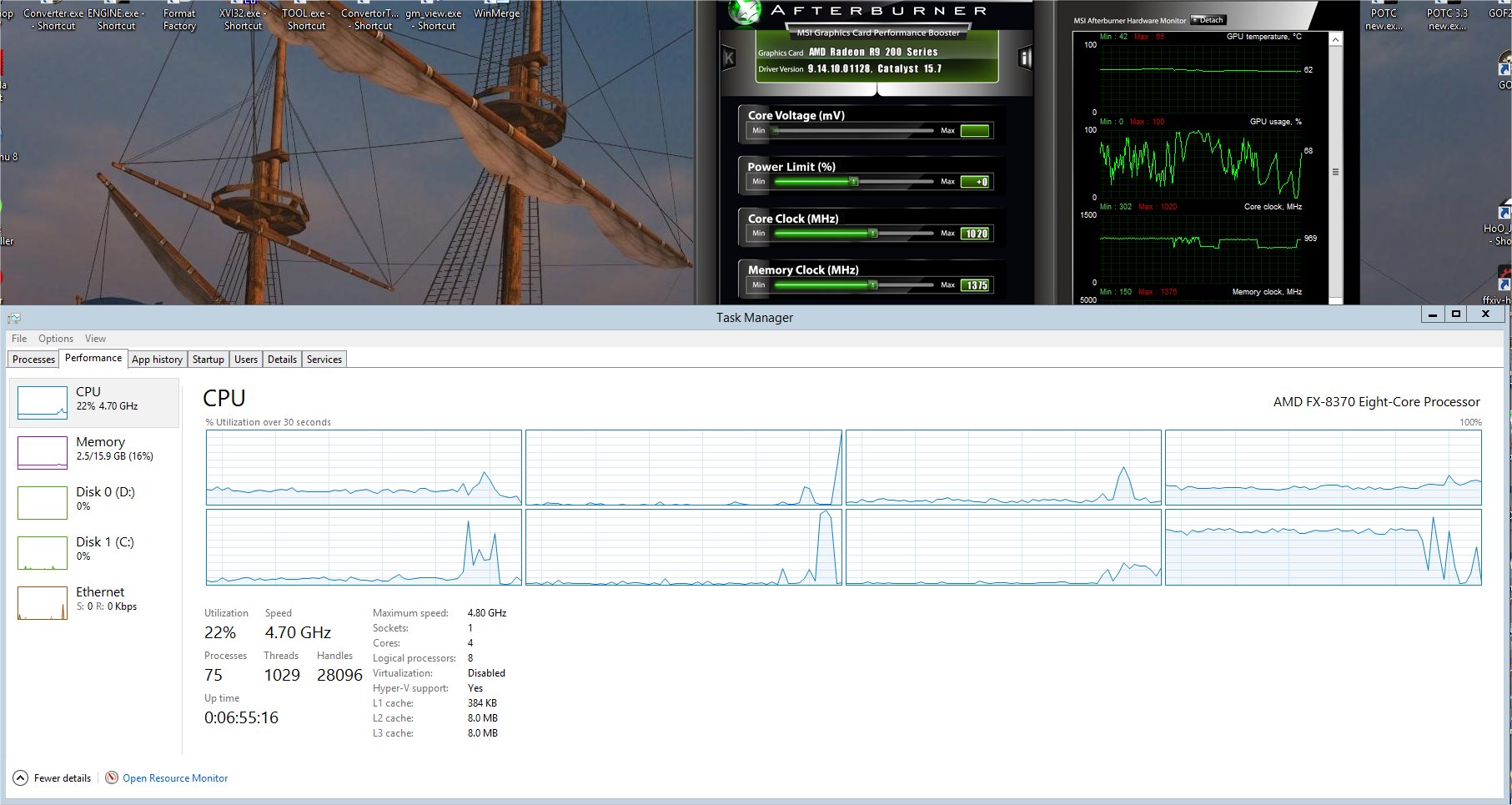Switch to the App history tab

157,360
